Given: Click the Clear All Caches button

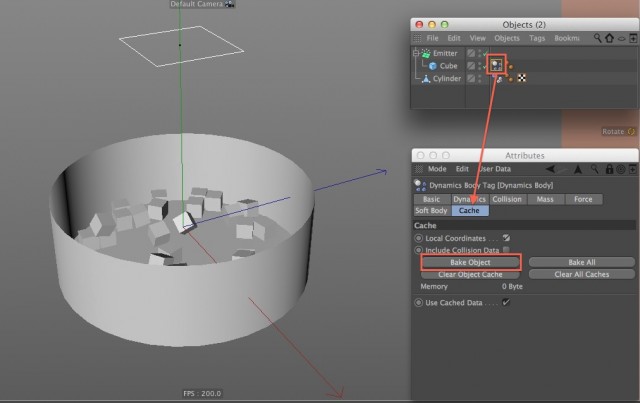Looking at the screenshot, I should click(582, 274).
